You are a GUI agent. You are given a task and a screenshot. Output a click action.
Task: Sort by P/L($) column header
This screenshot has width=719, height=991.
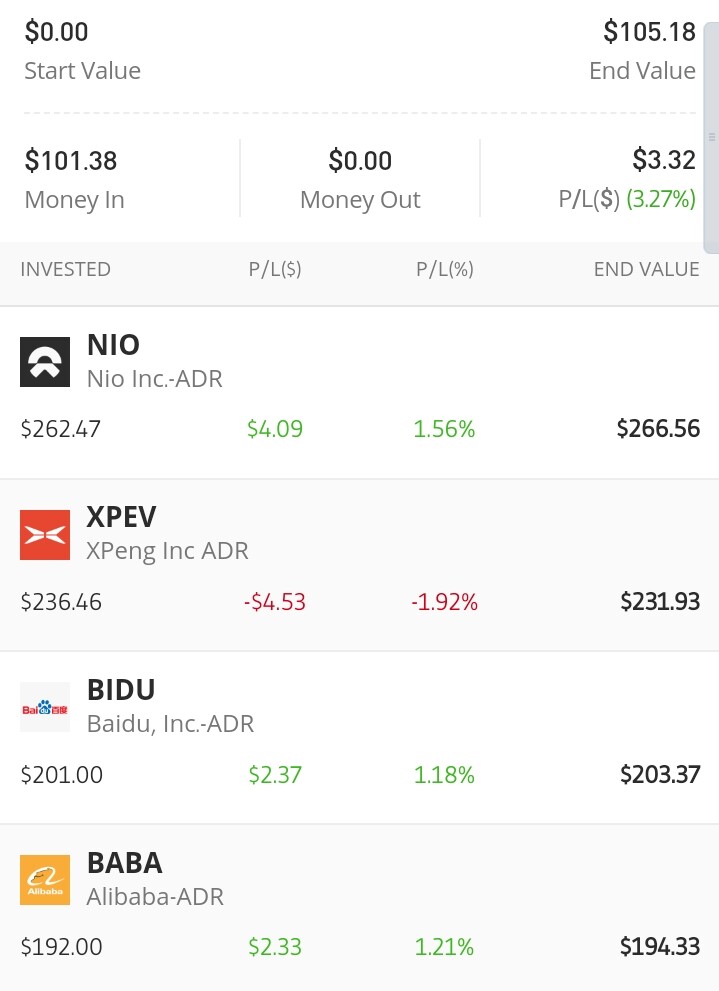(x=275, y=269)
